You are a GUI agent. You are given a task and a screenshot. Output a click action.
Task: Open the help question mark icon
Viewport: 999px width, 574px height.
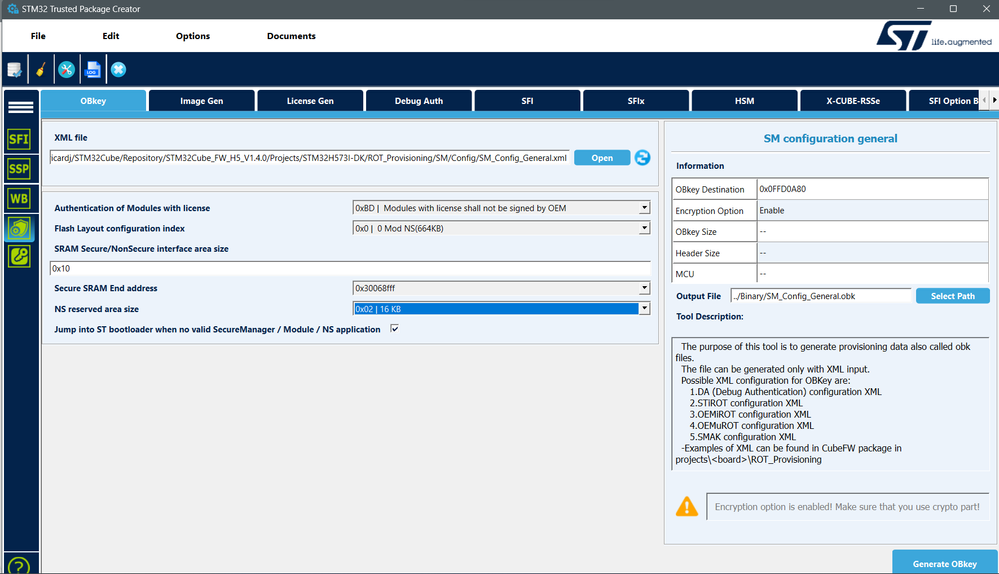[19, 565]
